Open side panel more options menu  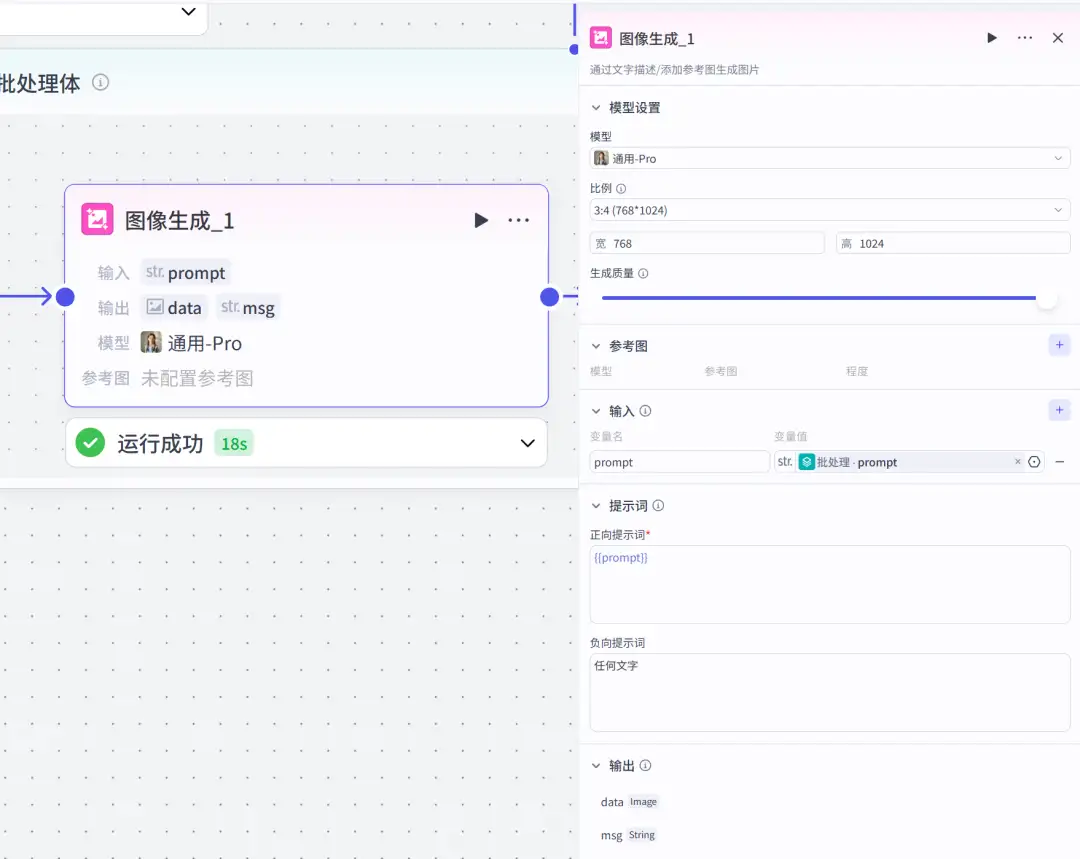(x=1025, y=38)
